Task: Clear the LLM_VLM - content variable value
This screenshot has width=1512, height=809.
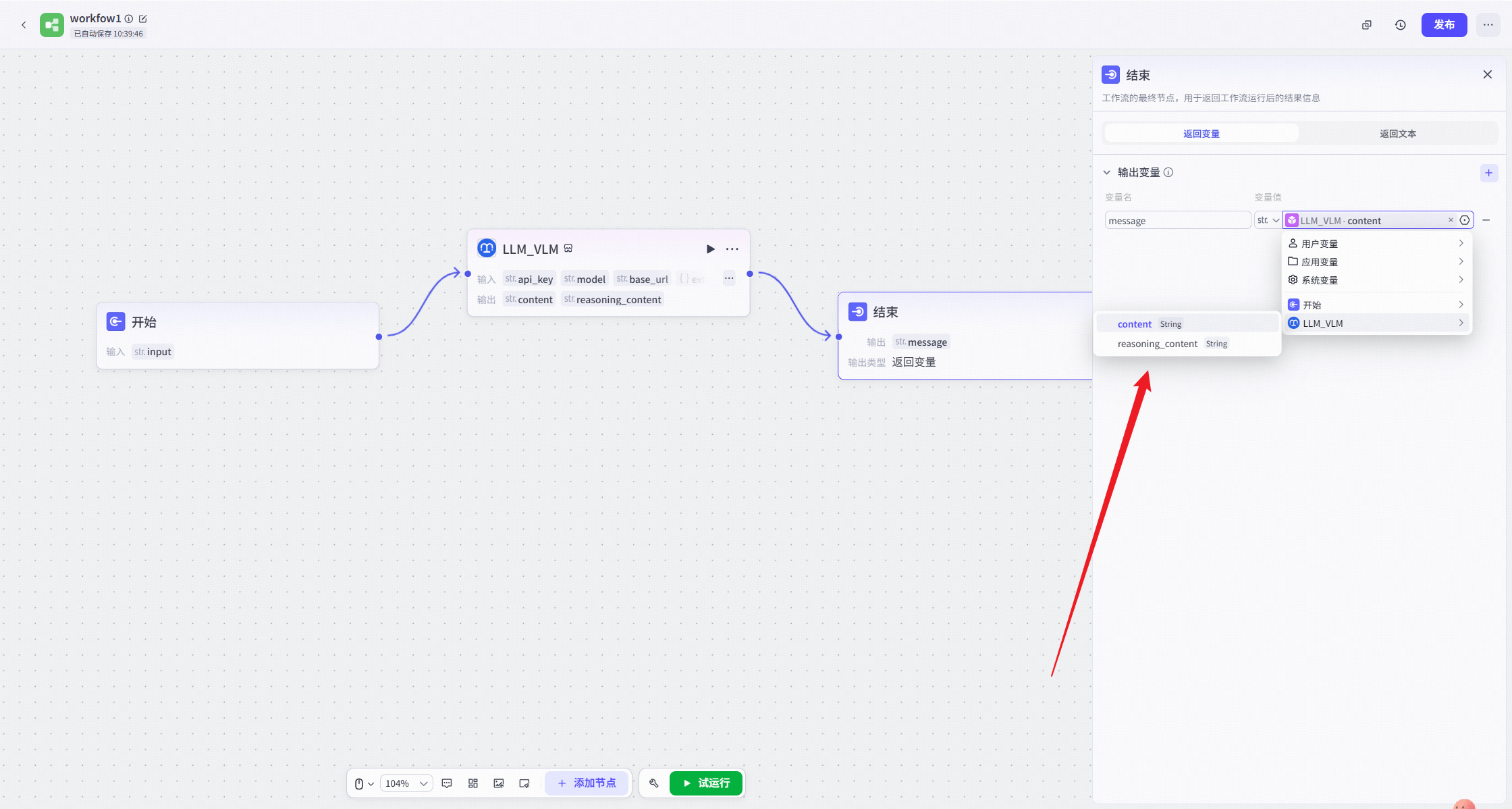Action: [1451, 220]
